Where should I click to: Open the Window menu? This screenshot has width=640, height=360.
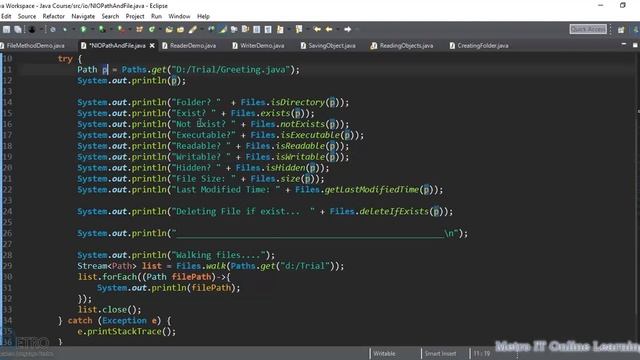pyautogui.click(x=179, y=16)
